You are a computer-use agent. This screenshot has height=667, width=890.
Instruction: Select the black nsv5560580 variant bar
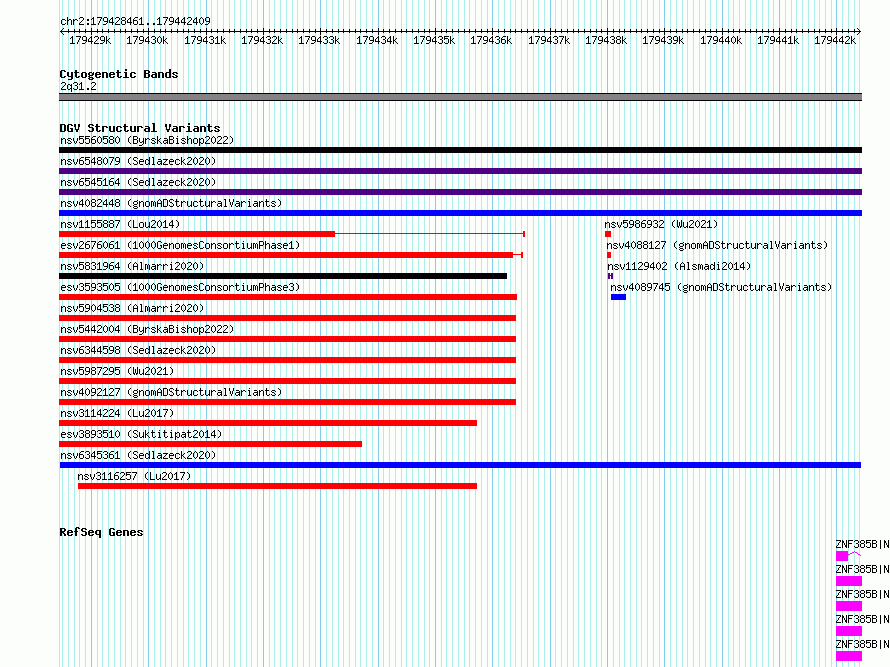click(460, 150)
